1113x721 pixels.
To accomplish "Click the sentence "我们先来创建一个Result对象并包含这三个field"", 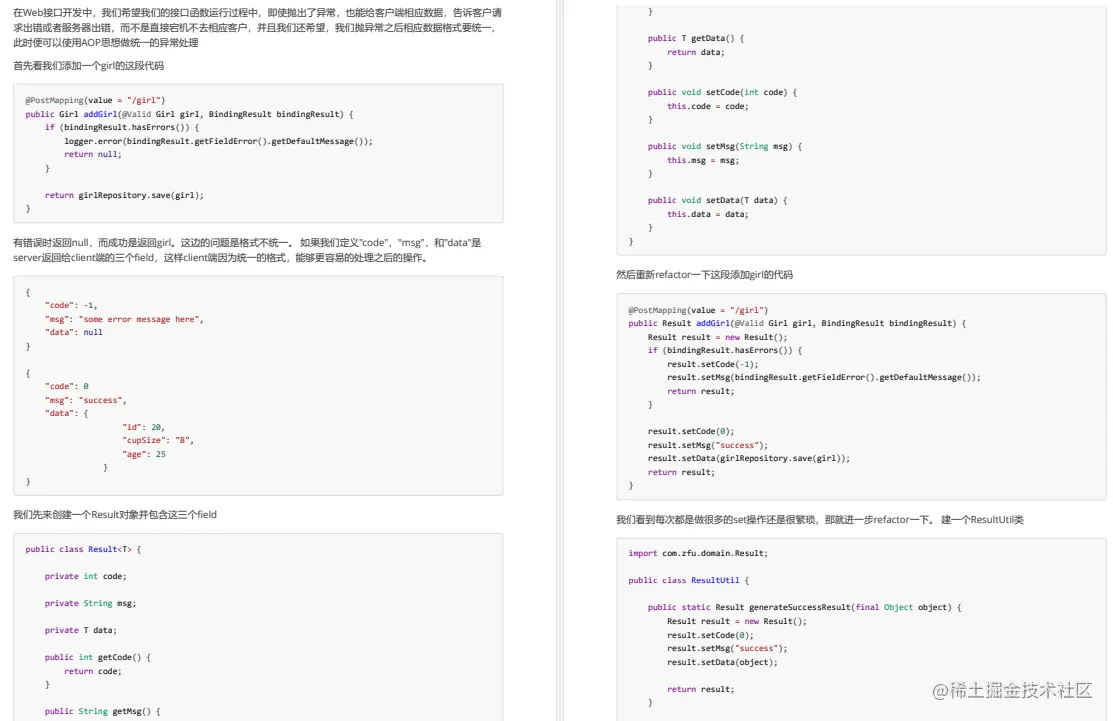I will point(115,514).
